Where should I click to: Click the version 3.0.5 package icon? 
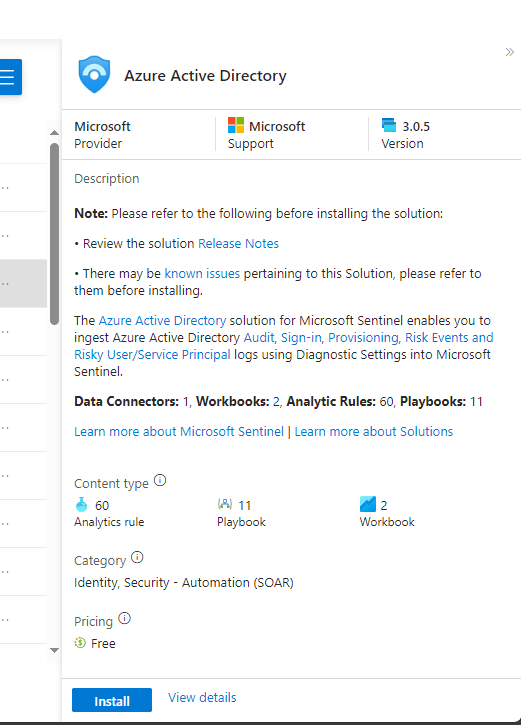pyautogui.click(x=389, y=125)
